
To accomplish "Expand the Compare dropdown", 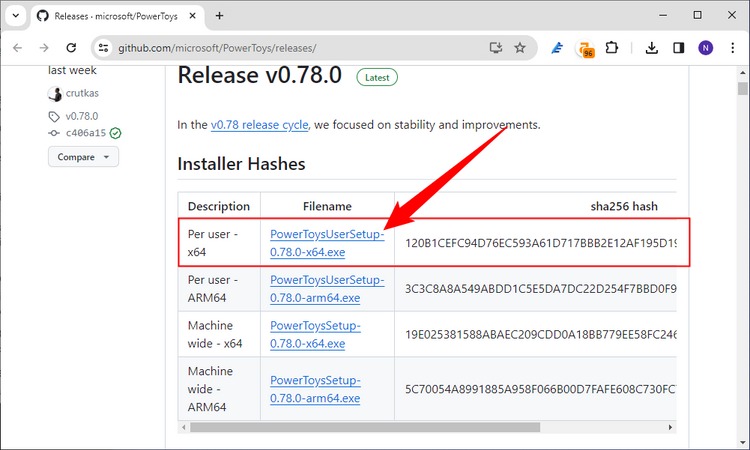I will 83,157.
